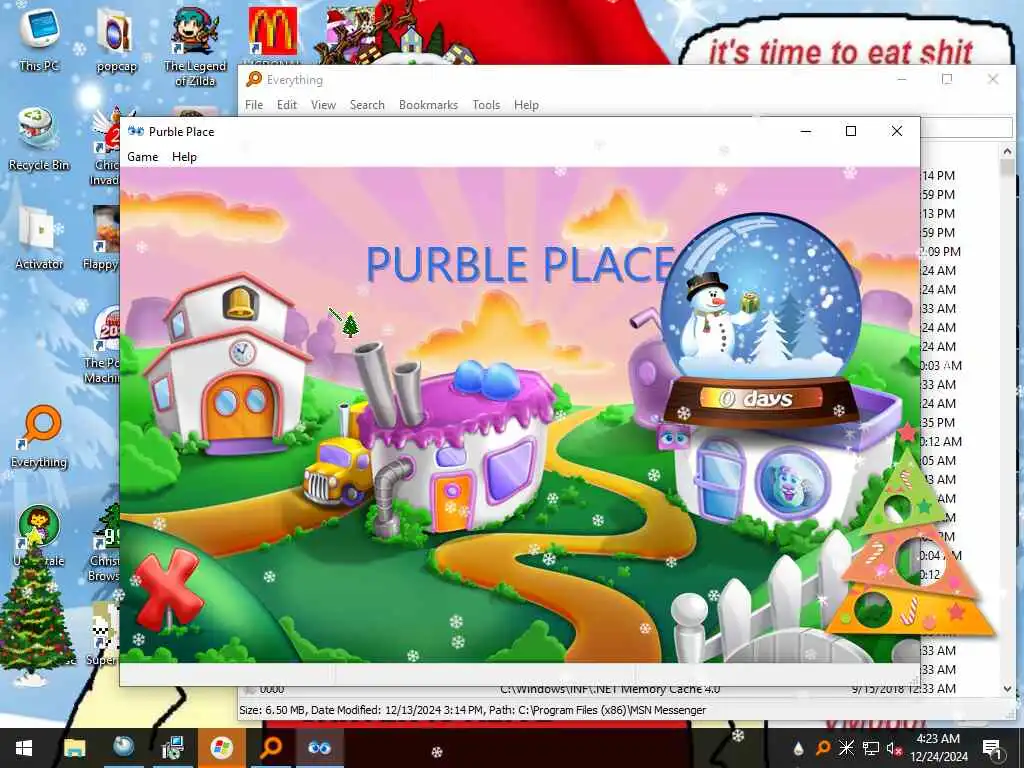Switch to Everything via taskbar magnifier button
Screen dimensions: 1024x768
270,748
